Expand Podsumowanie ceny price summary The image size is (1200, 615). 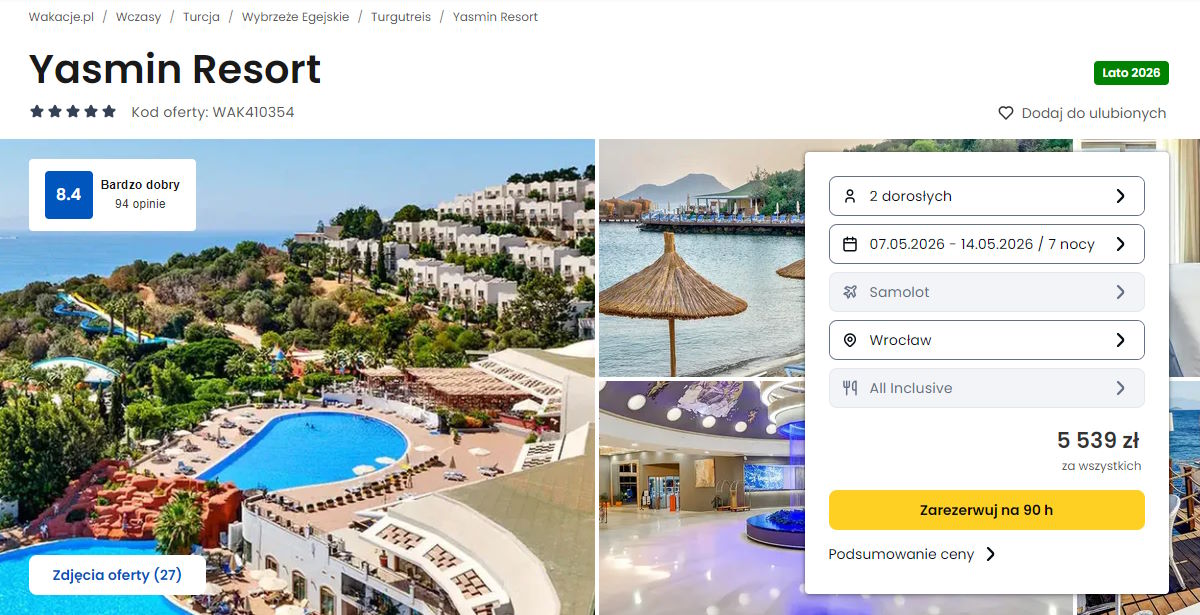pyautogui.click(x=912, y=554)
